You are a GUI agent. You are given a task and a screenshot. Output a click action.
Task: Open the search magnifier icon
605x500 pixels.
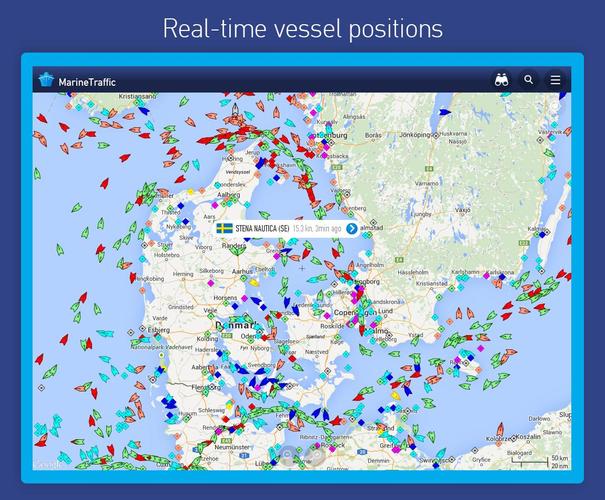(529, 80)
